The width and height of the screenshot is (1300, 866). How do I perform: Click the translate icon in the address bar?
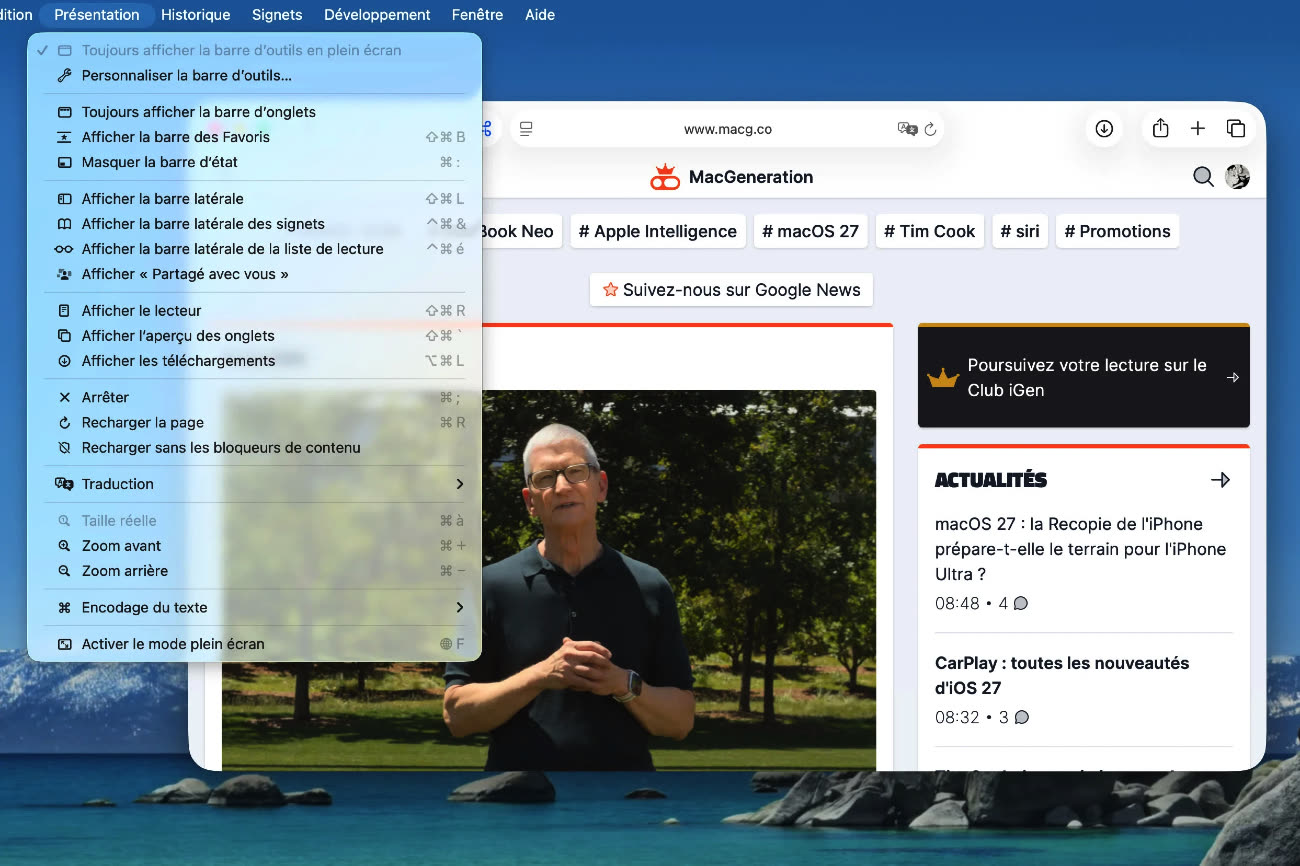click(x=907, y=129)
